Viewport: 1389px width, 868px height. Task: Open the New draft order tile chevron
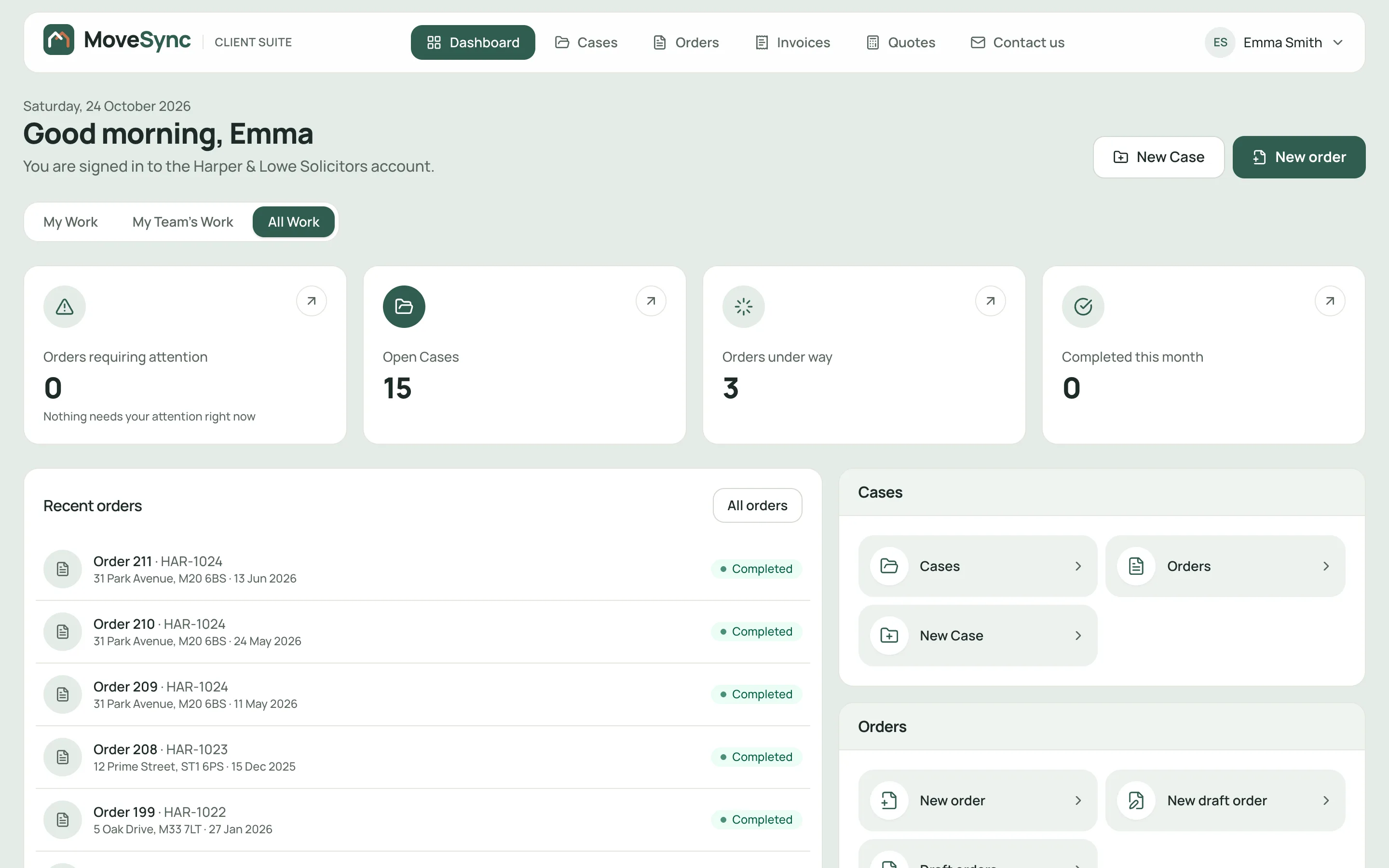(1326, 800)
